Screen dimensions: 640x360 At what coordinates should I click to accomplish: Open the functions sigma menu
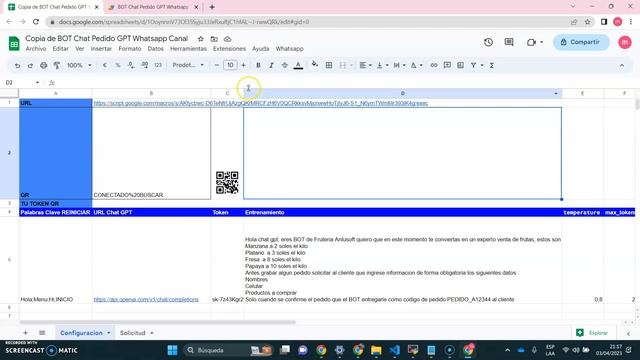492,65
